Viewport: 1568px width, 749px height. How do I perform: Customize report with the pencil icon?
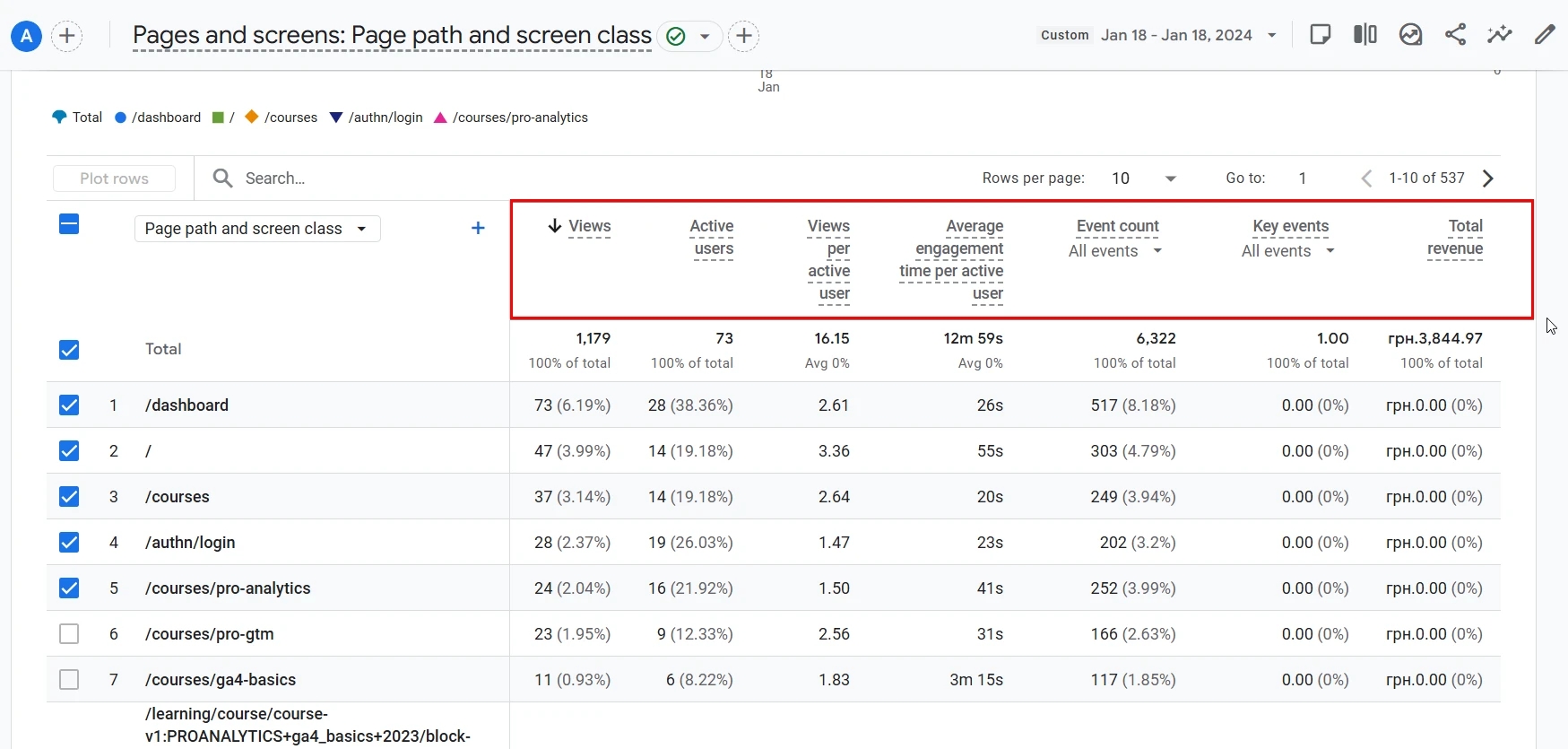pyautogui.click(x=1545, y=35)
